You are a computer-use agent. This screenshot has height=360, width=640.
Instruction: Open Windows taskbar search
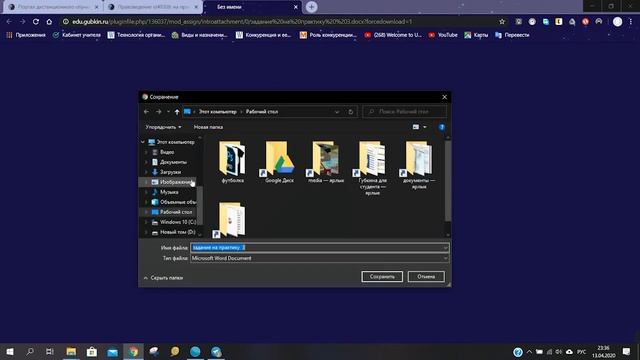[x=30, y=351]
